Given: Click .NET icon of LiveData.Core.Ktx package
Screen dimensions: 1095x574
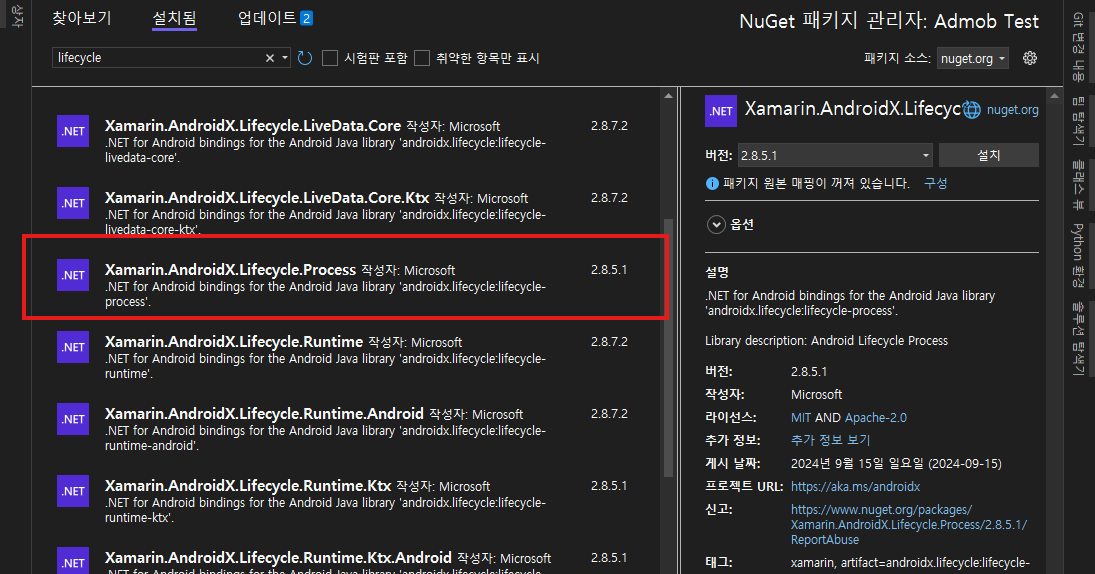Looking at the screenshot, I should (73, 203).
